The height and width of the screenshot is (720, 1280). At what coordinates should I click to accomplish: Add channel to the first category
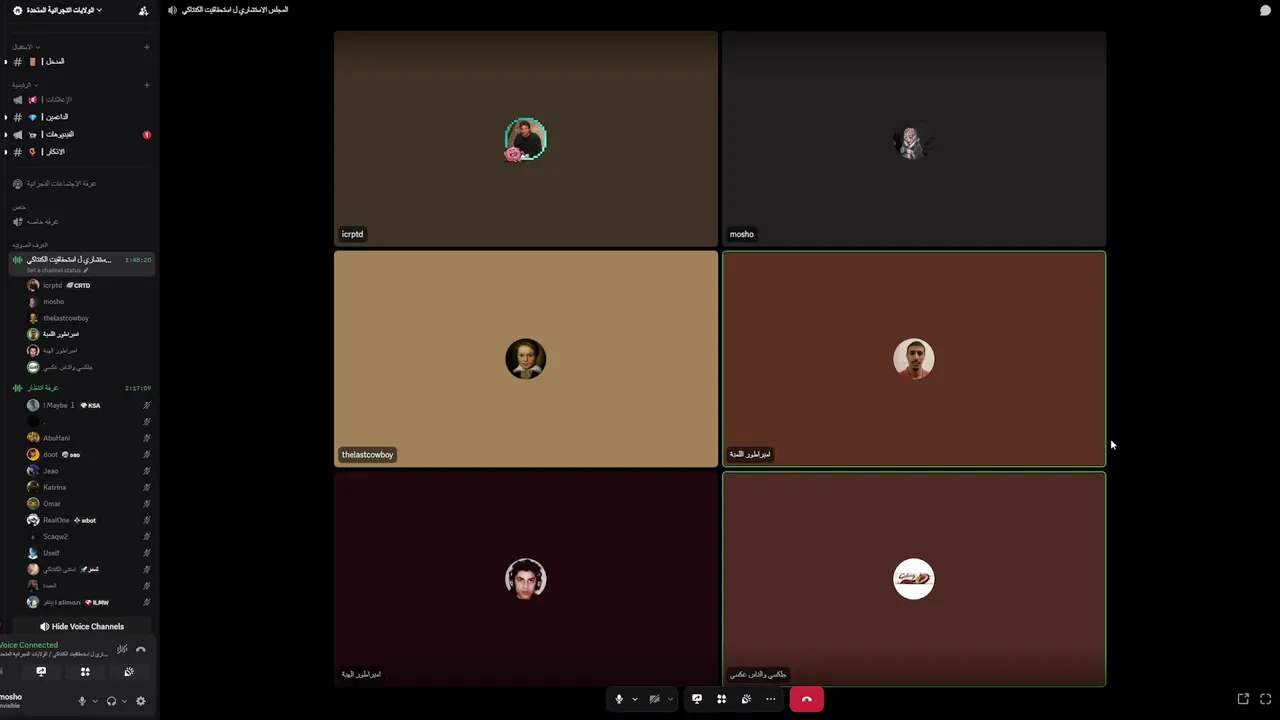pyautogui.click(x=147, y=47)
